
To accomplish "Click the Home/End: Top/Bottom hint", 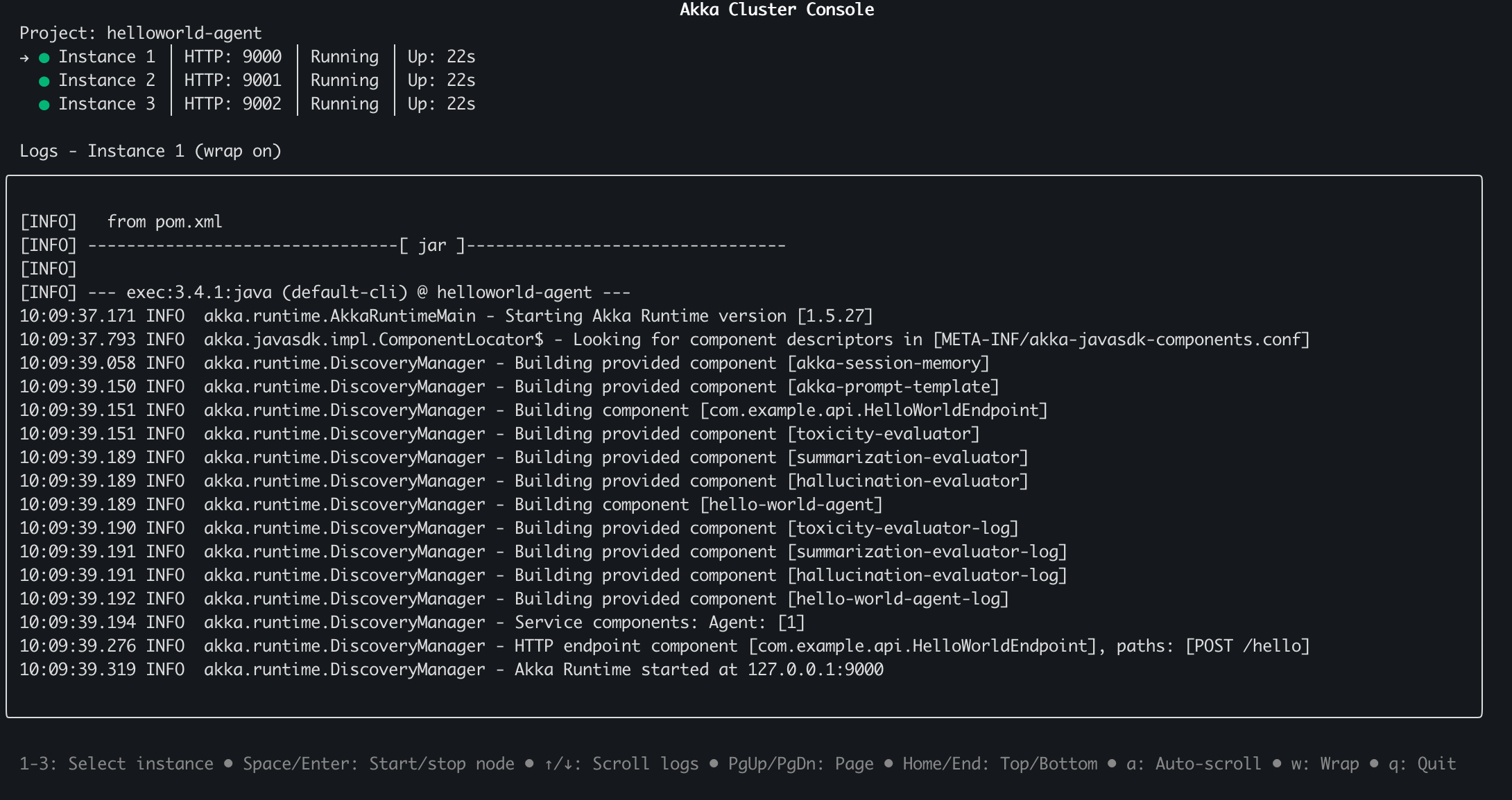I will pos(999,764).
